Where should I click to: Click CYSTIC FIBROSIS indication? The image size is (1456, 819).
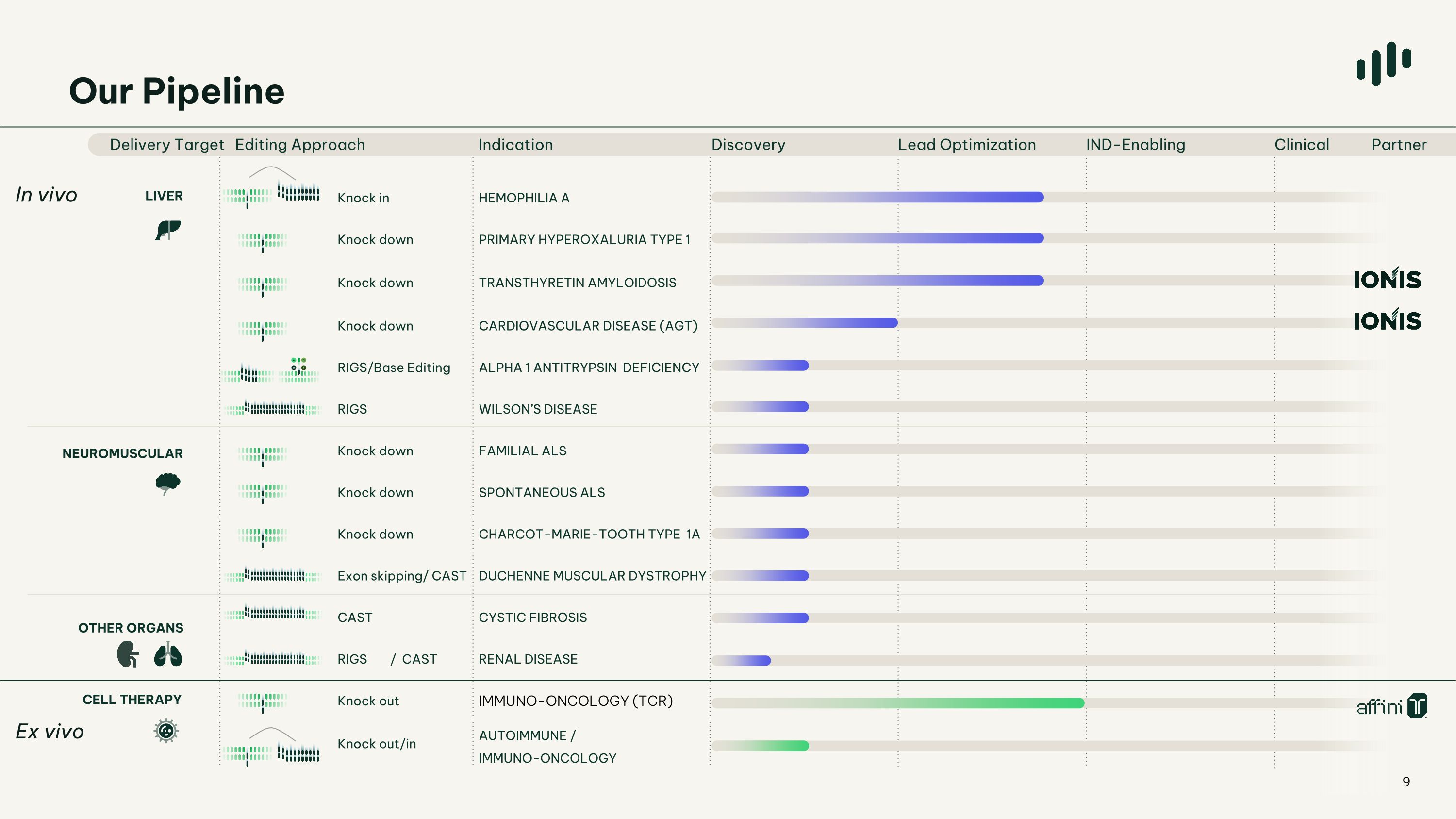point(532,618)
